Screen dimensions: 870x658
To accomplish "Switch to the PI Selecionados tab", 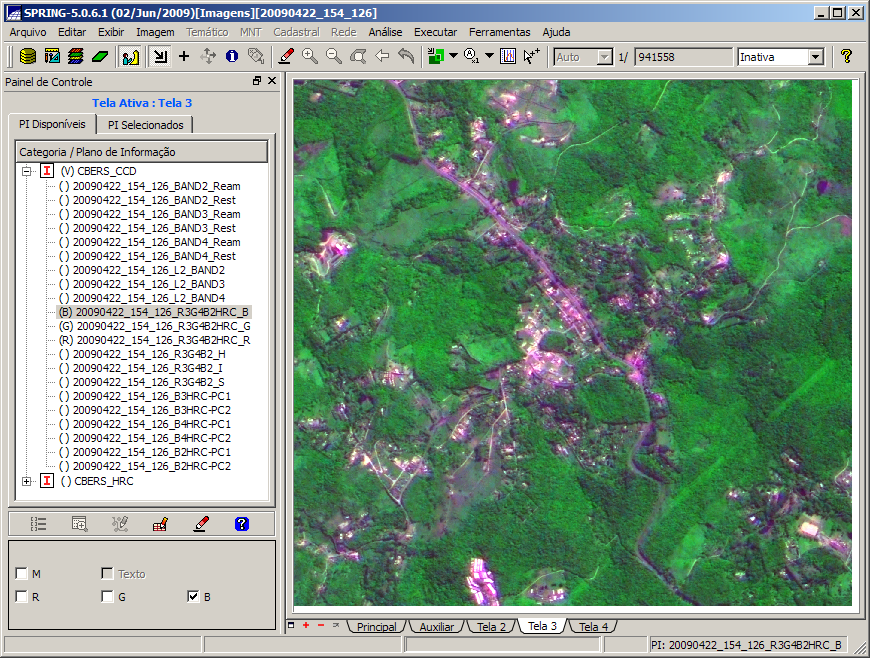I will [146, 125].
